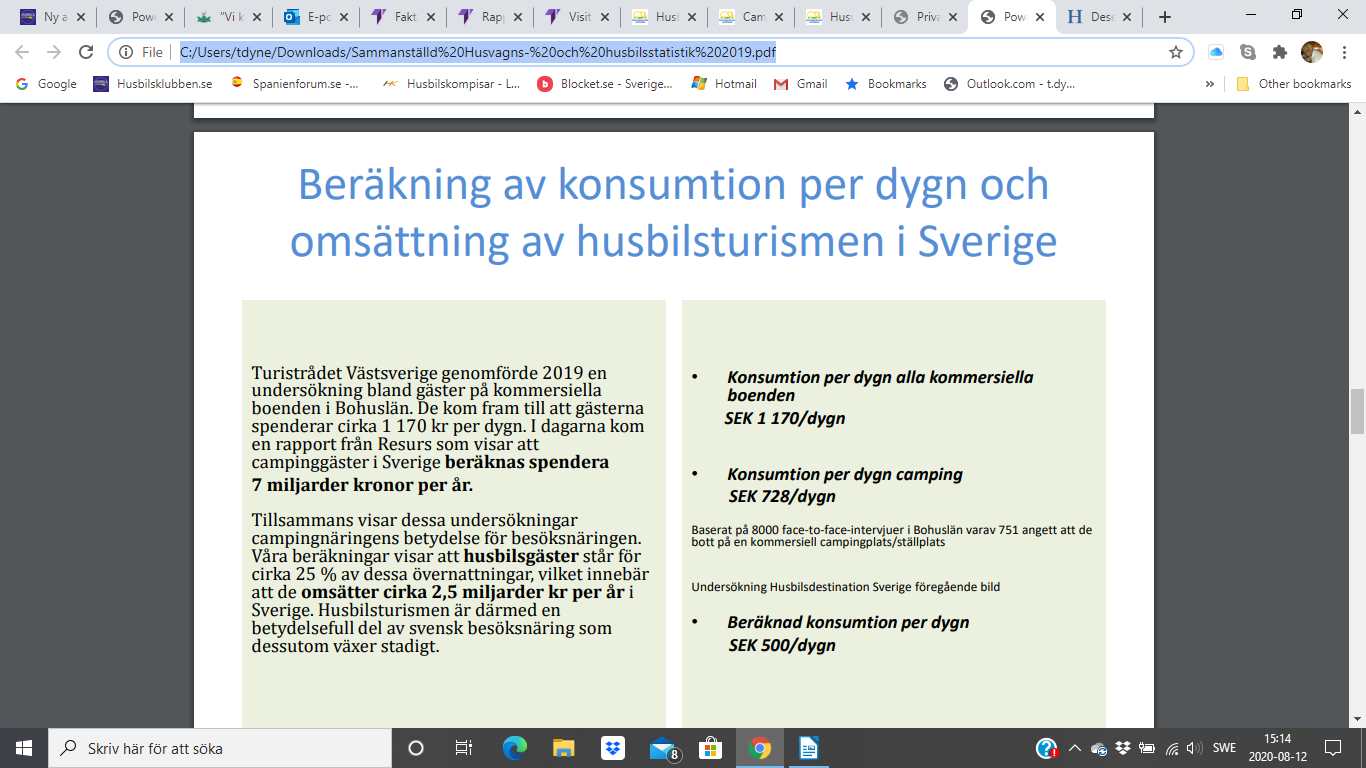
Task: Open Windows Start menu
Action: pos(24,747)
